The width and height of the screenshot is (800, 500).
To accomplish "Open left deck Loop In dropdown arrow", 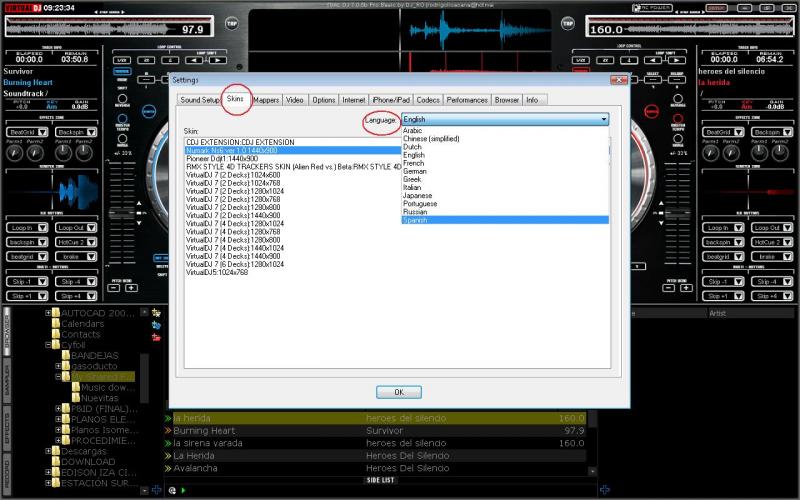I will click(x=42, y=228).
